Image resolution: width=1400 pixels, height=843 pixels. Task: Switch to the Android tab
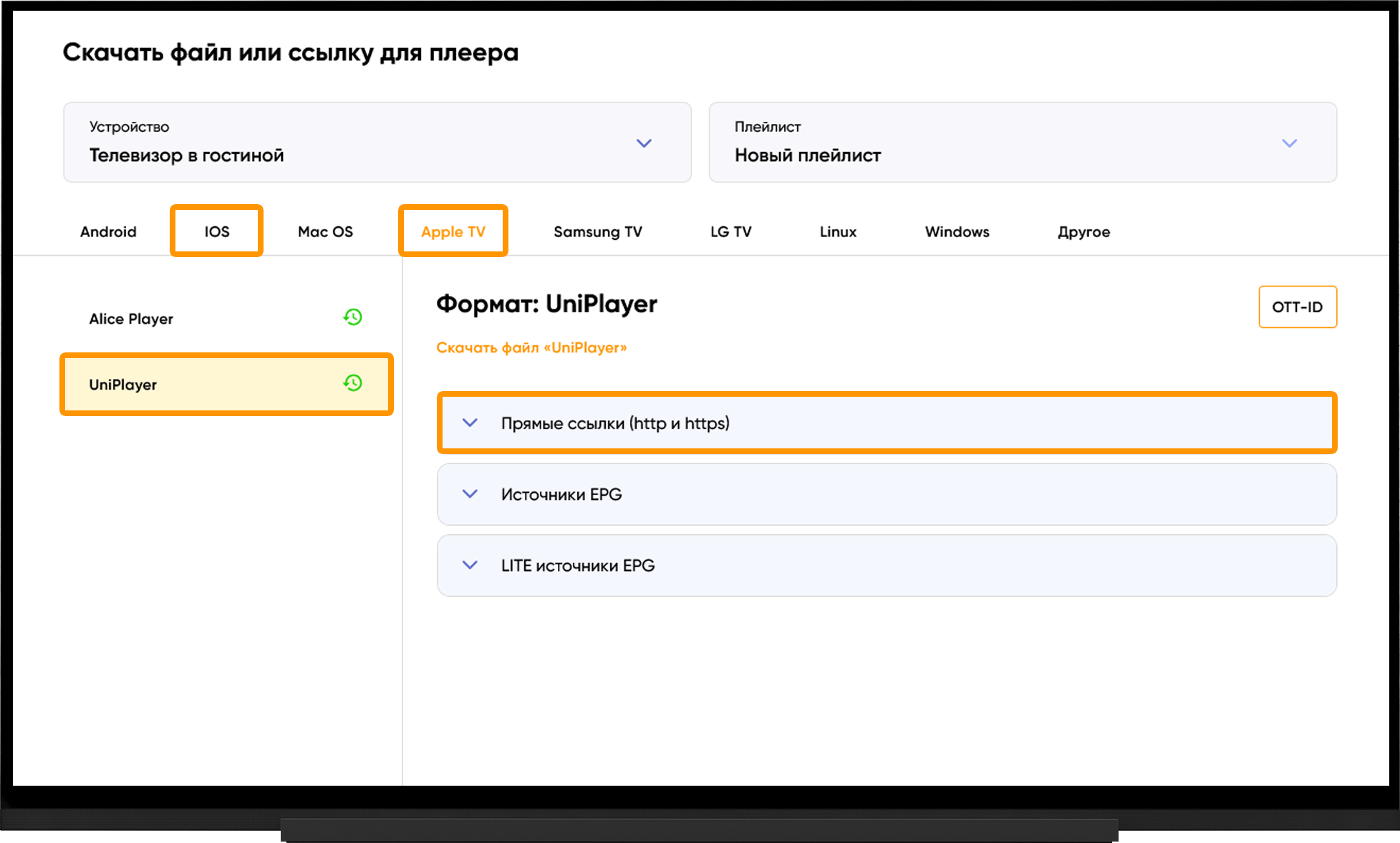point(108,232)
